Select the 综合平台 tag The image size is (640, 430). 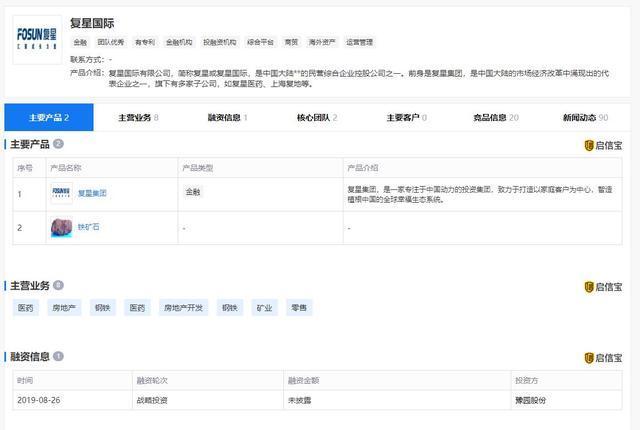260,42
